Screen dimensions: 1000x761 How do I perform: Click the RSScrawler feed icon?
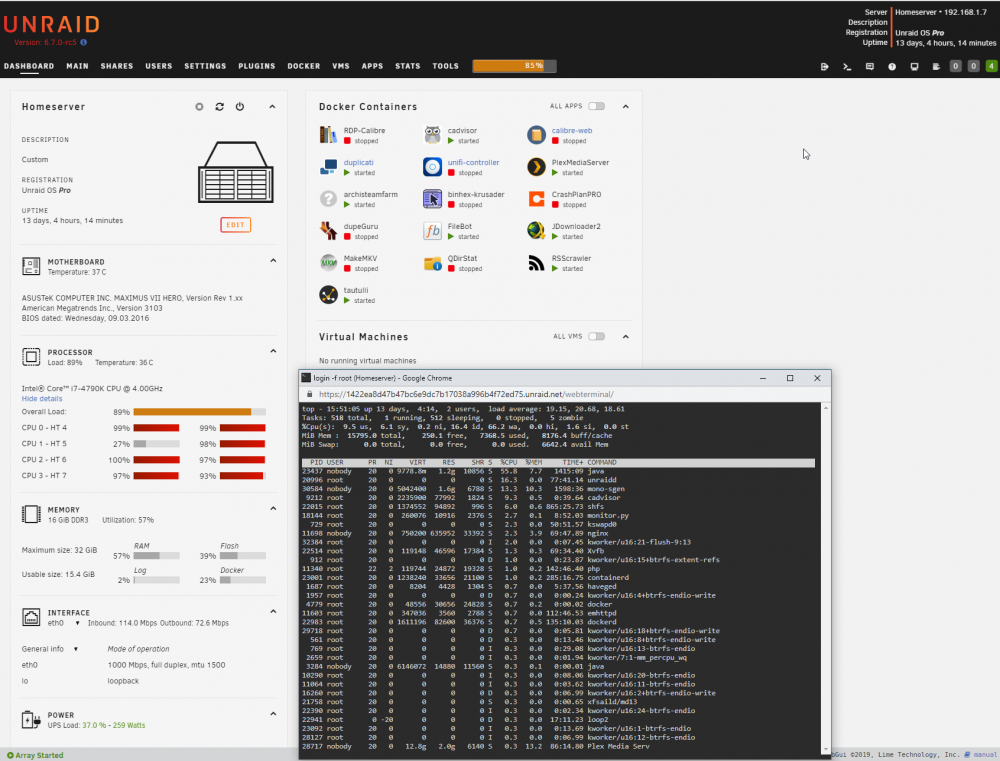pos(536,262)
